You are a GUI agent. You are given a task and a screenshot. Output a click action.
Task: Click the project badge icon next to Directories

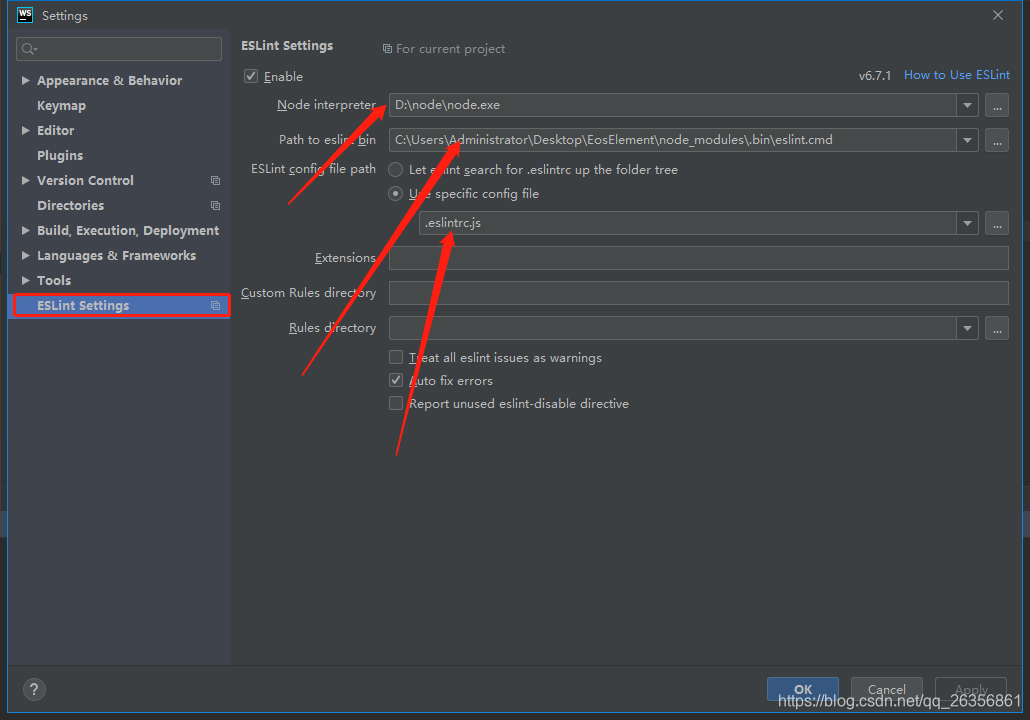[x=216, y=205]
